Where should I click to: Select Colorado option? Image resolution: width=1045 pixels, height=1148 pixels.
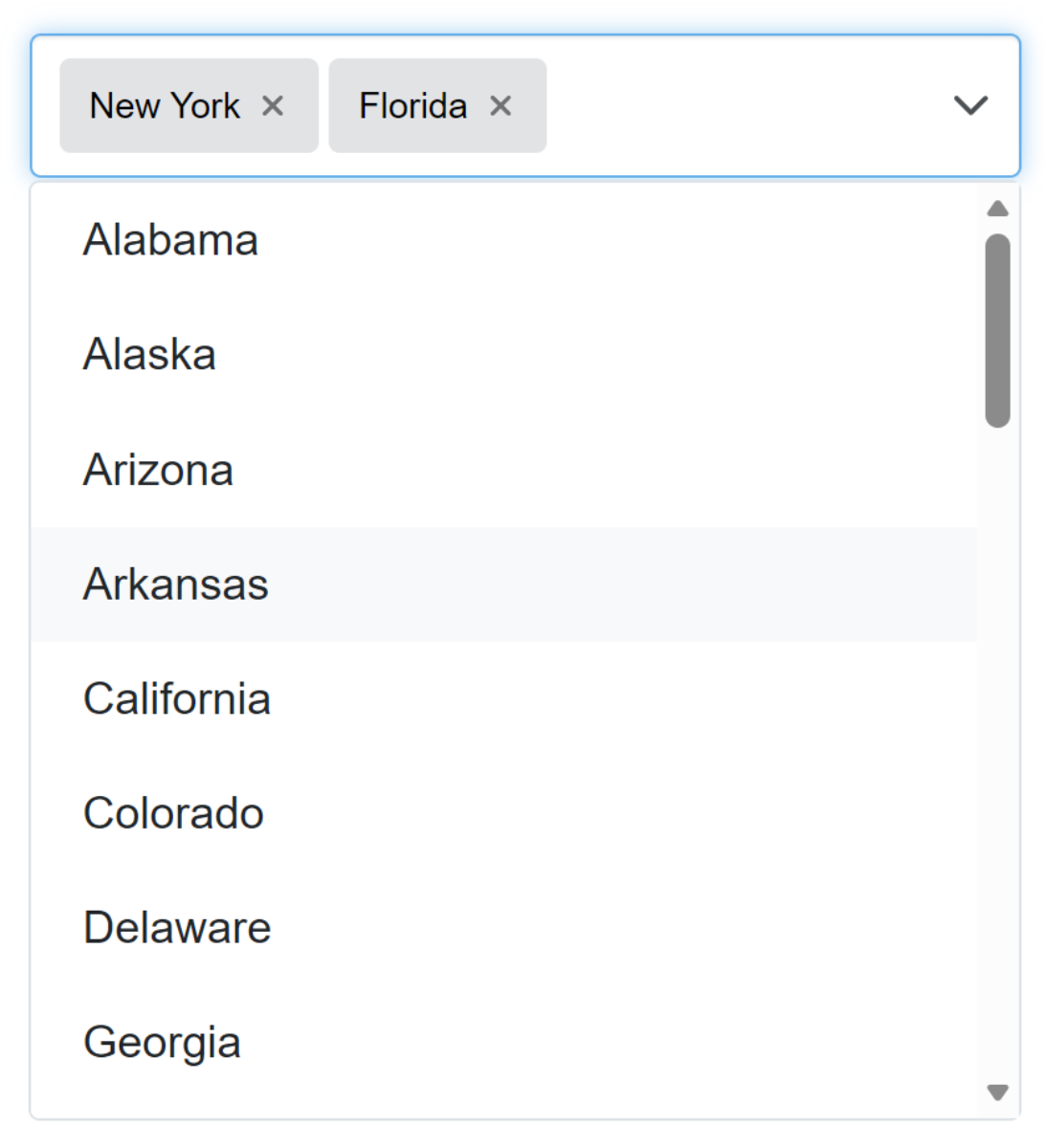(x=173, y=814)
